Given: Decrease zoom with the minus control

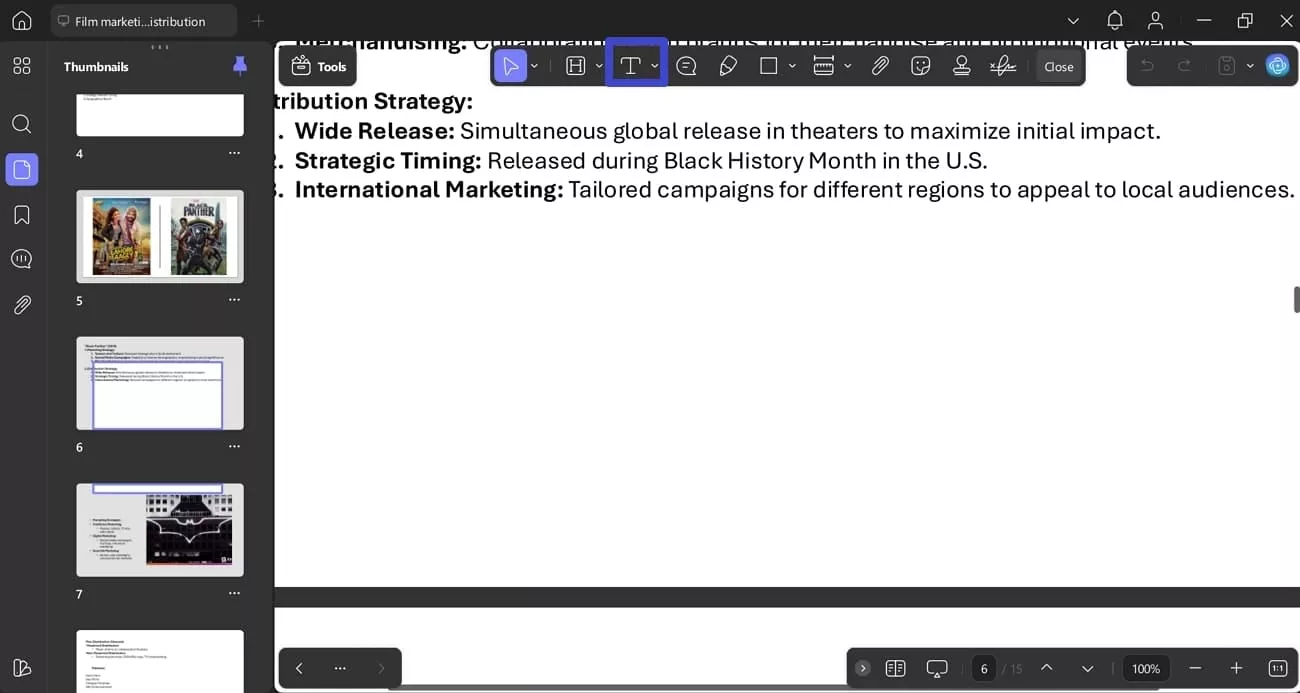Looking at the screenshot, I should pyautogui.click(x=1195, y=668).
